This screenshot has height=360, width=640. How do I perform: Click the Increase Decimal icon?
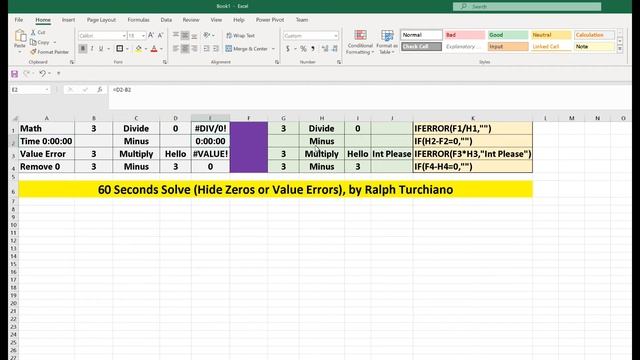tap(325, 49)
